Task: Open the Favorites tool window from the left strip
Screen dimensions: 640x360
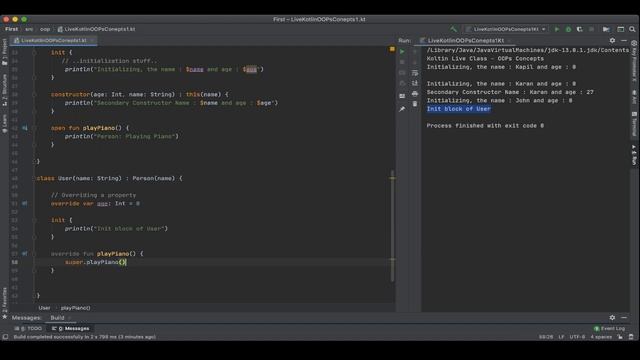Action: (x=5, y=302)
